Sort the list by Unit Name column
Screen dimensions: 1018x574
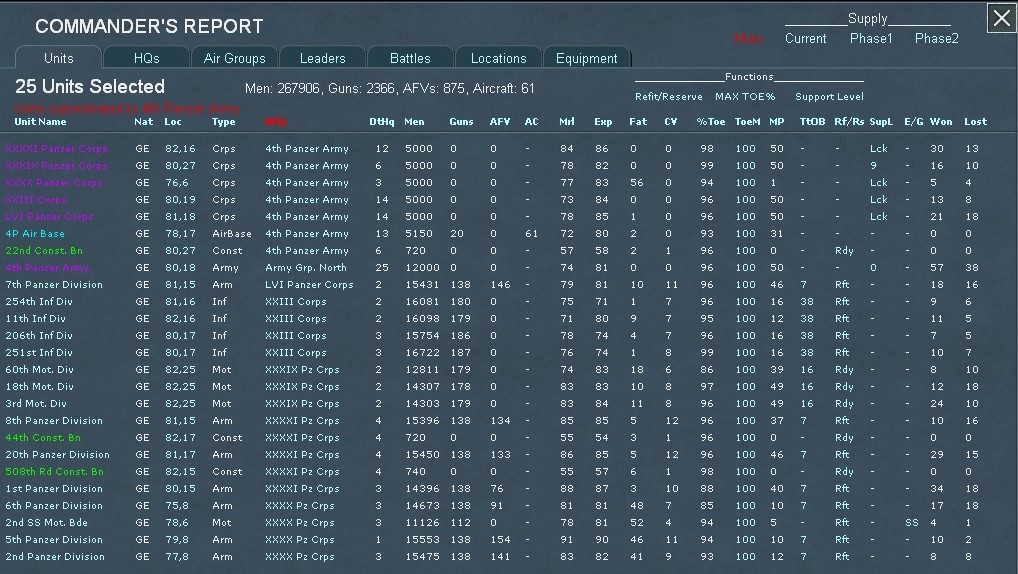coord(41,122)
